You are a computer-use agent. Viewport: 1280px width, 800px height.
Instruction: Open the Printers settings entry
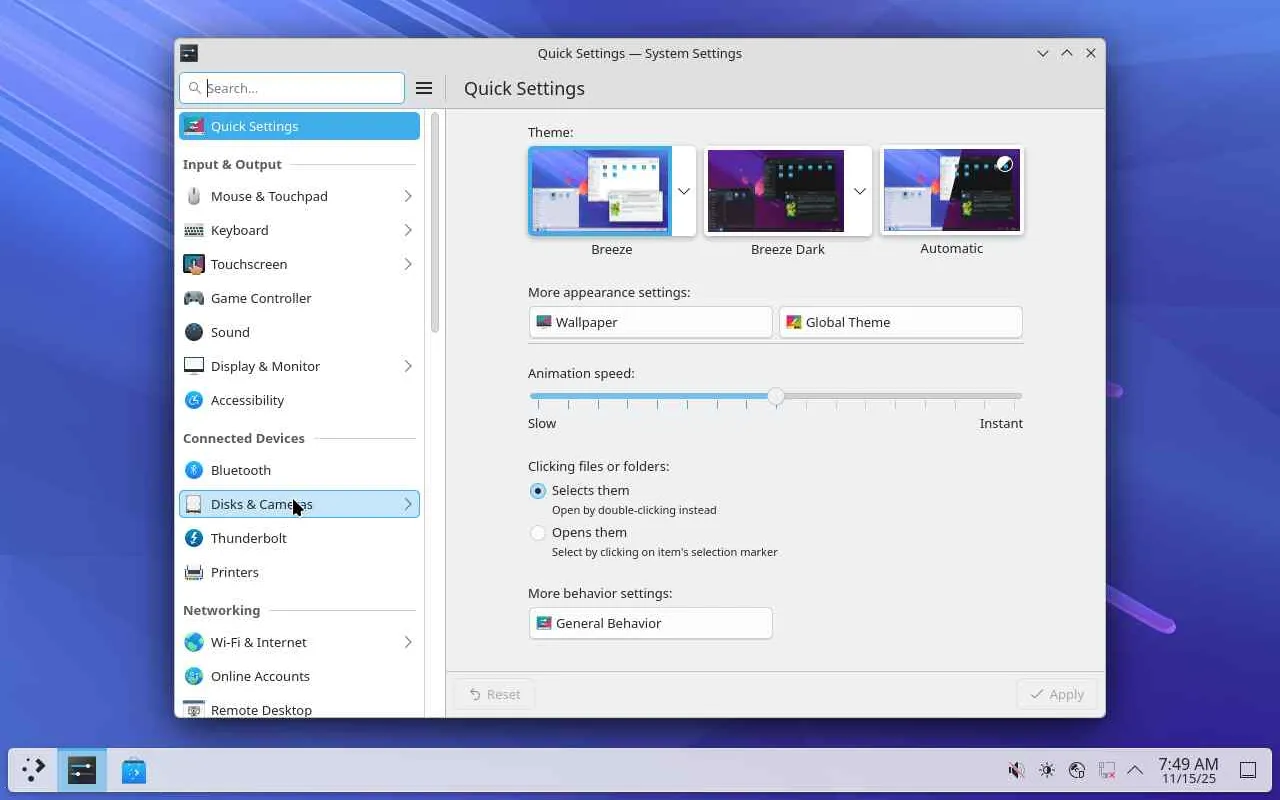coord(299,572)
